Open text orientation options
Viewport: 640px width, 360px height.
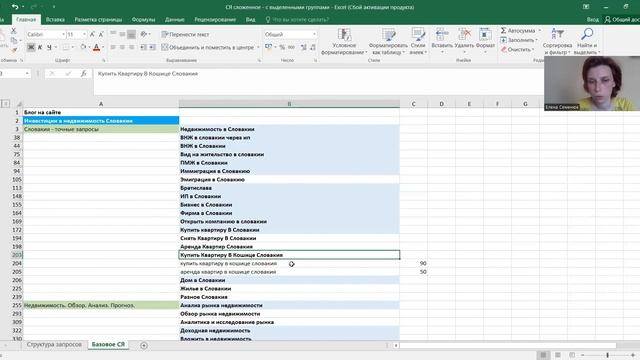click(144, 35)
